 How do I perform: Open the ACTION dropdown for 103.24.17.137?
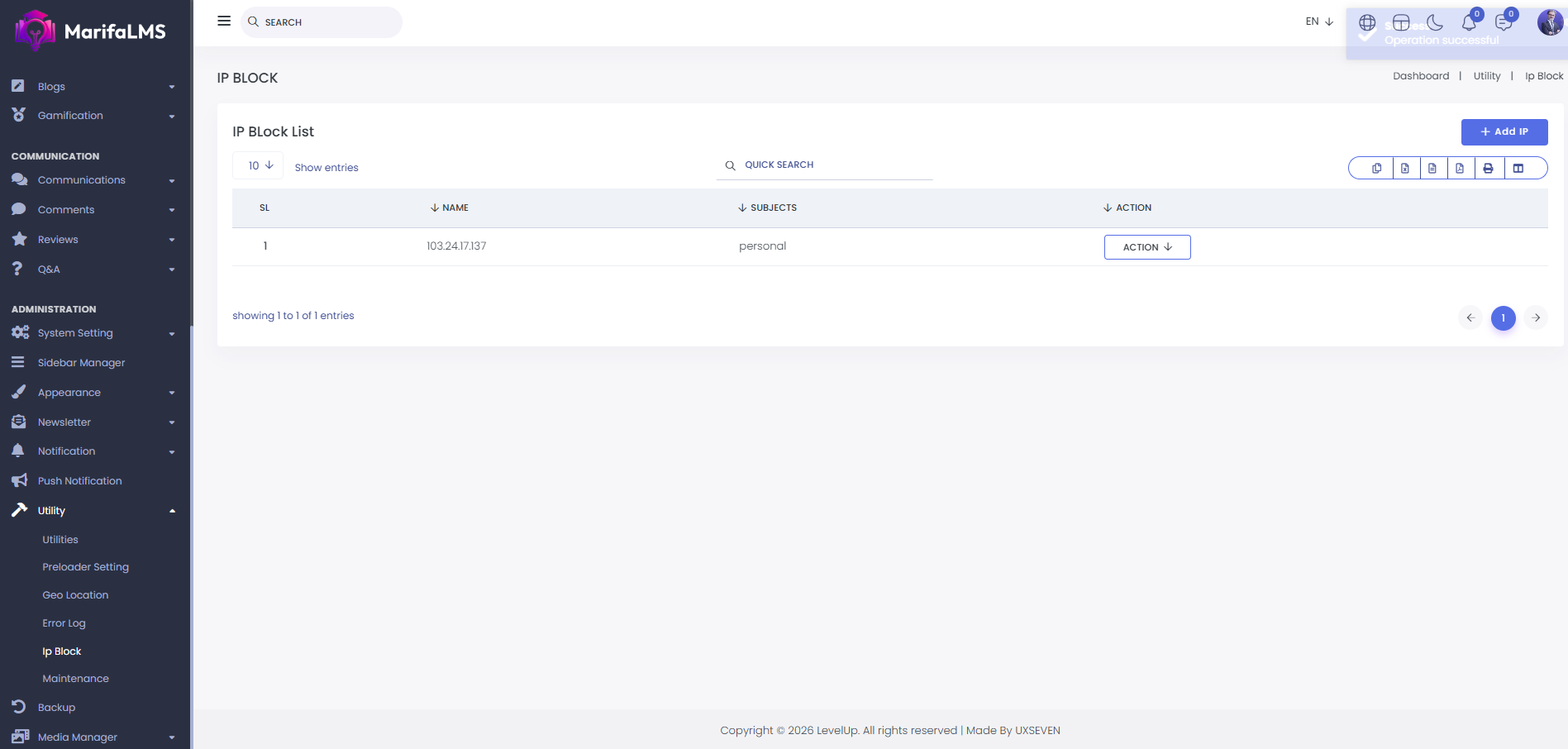[1146, 247]
